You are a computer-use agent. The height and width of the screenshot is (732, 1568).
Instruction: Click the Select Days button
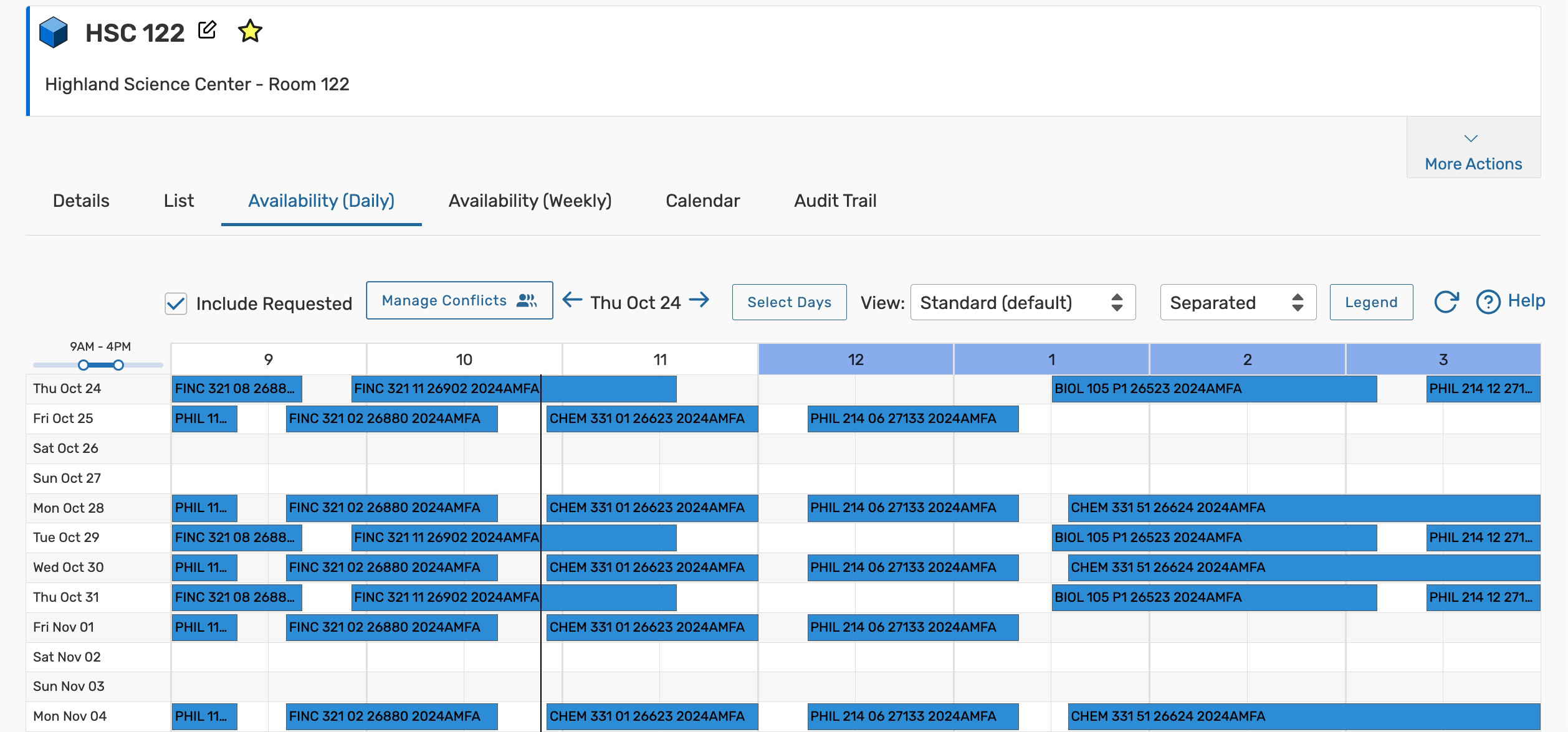[789, 302]
